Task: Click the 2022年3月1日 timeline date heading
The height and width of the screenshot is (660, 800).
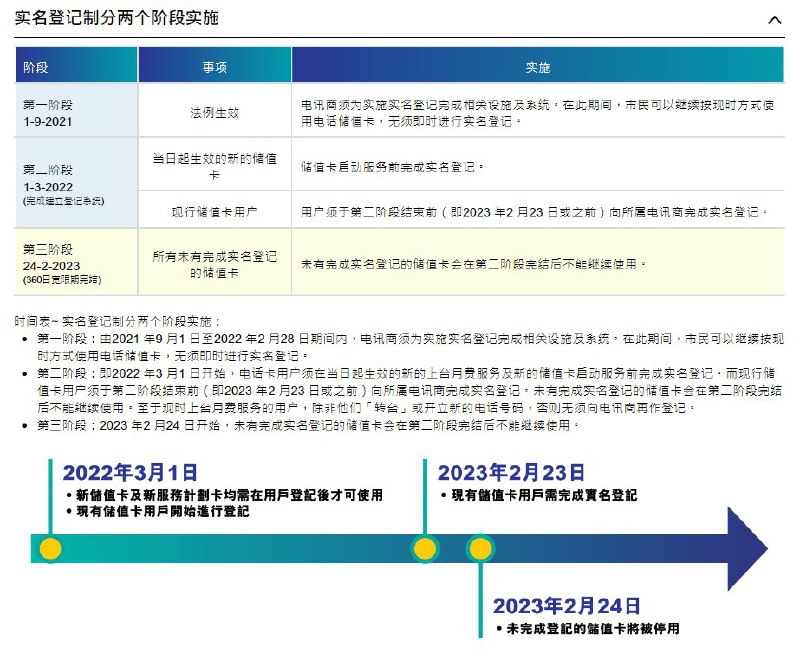Action: point(130,473)
